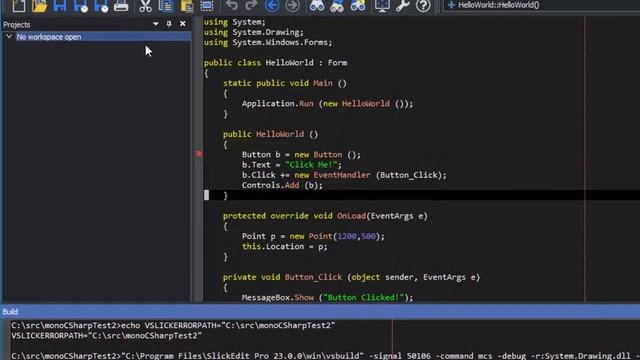Click the Build panel title
Viewport: 640px width, 360px height.
[10, 312]
